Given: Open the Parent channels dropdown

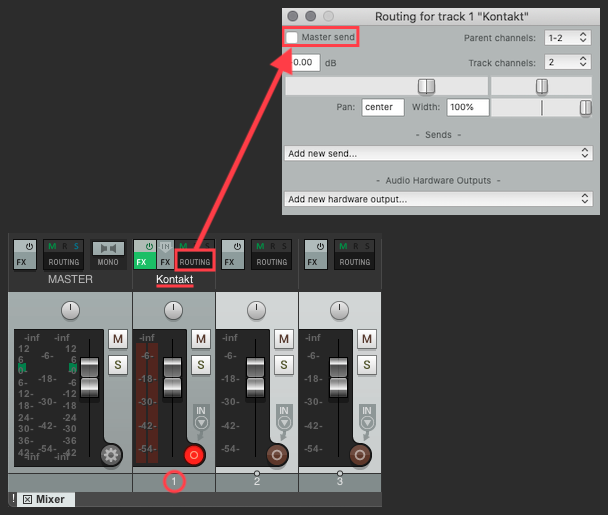Looking at the screenshot, I should click(568, 38).
